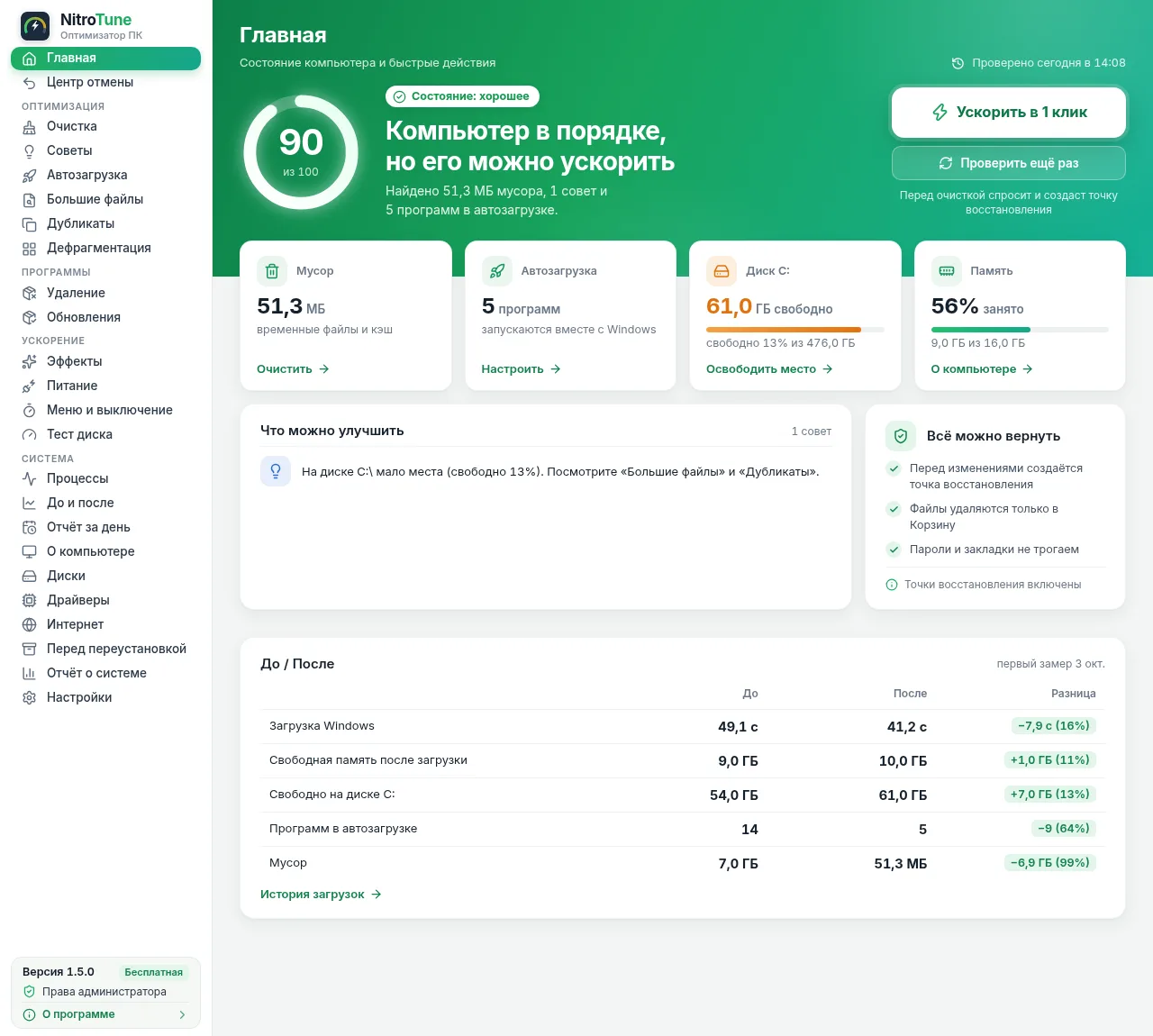Click the Загрузка Windows row label
Image resolution: width=1153 pixels, height=1036 pixels.
322,726
